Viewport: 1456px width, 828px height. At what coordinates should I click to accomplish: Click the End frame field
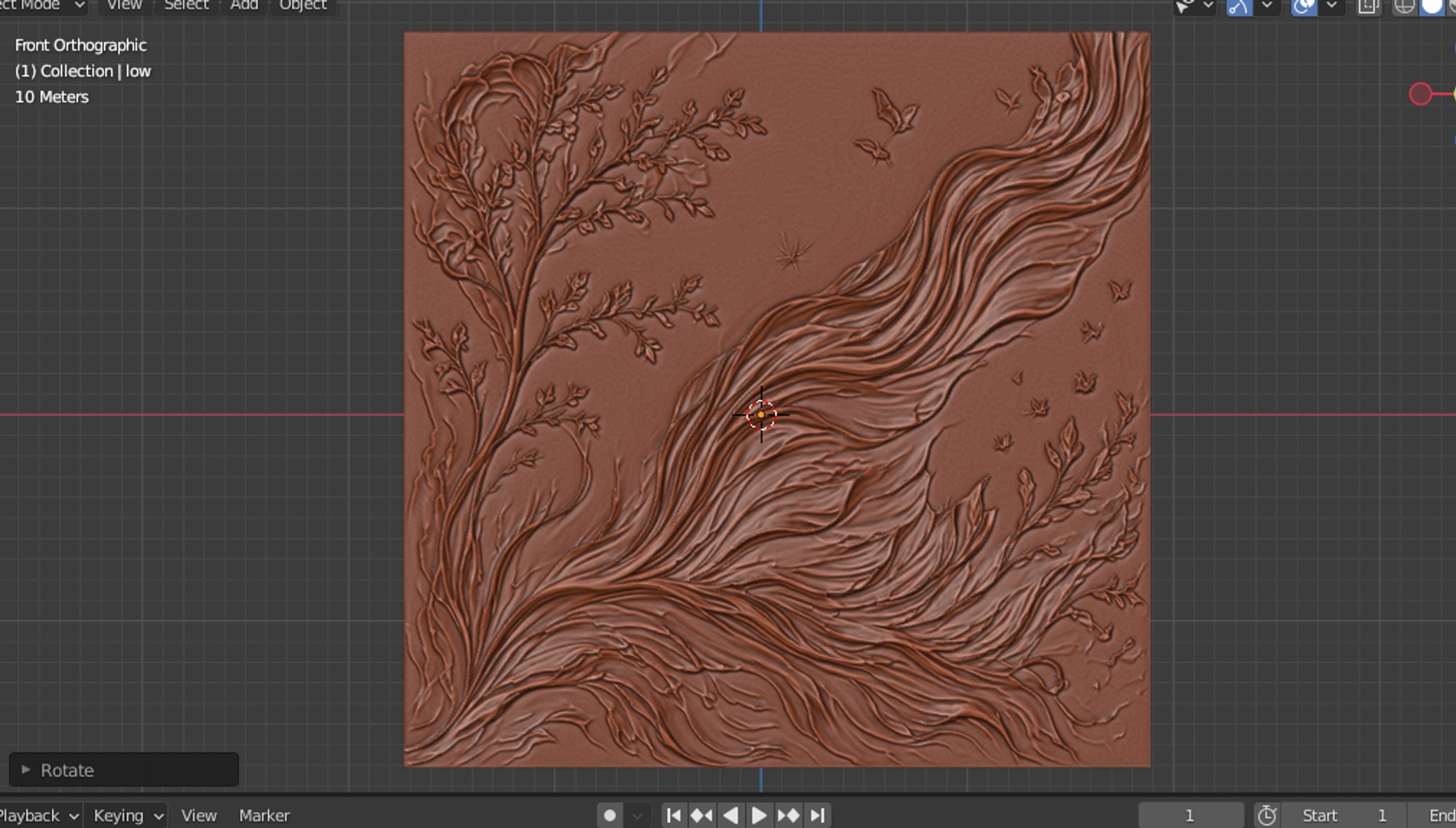[1433, 815]
